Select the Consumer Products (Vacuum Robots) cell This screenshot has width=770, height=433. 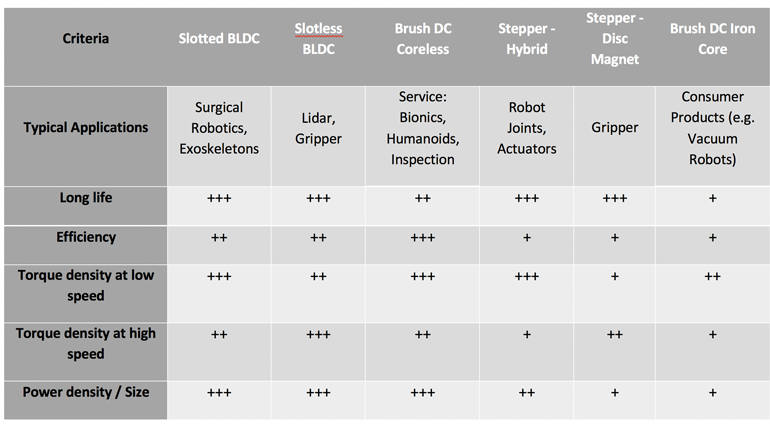pos(713,128)
